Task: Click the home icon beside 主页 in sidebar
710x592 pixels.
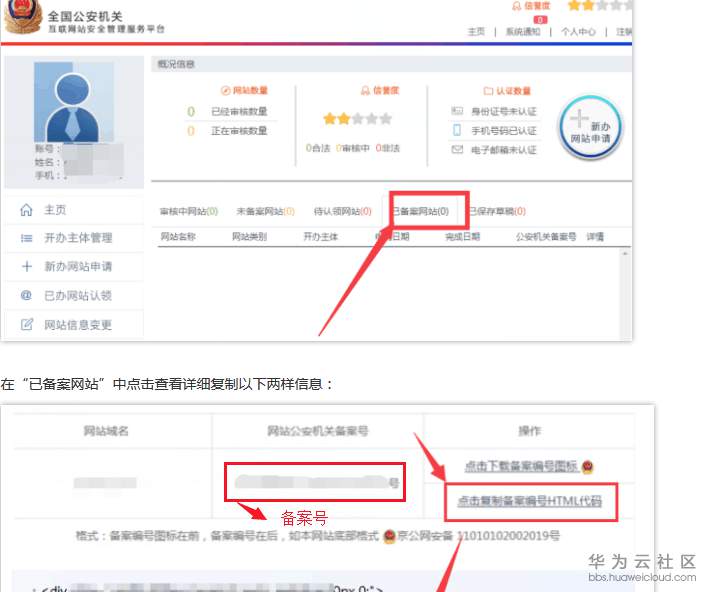Action: click(x=26, y=210)
